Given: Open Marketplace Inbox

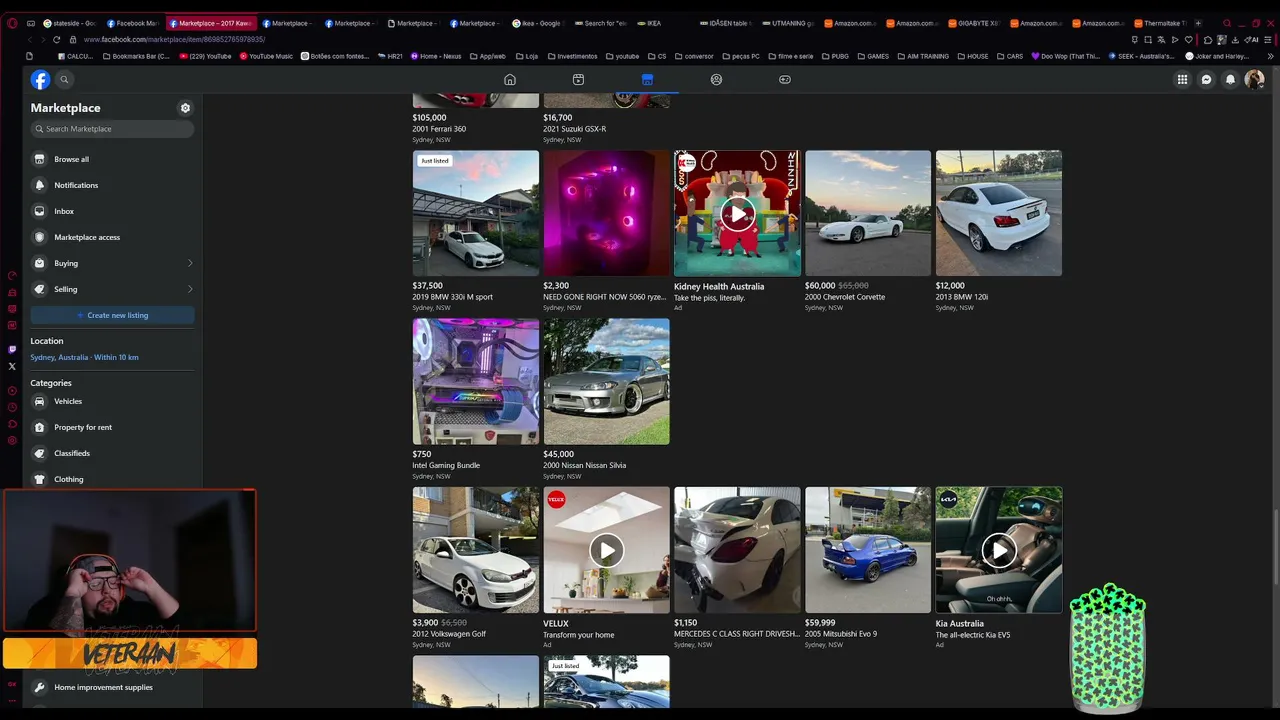Looking at the screenshot, I should click(x=112, y=211).
